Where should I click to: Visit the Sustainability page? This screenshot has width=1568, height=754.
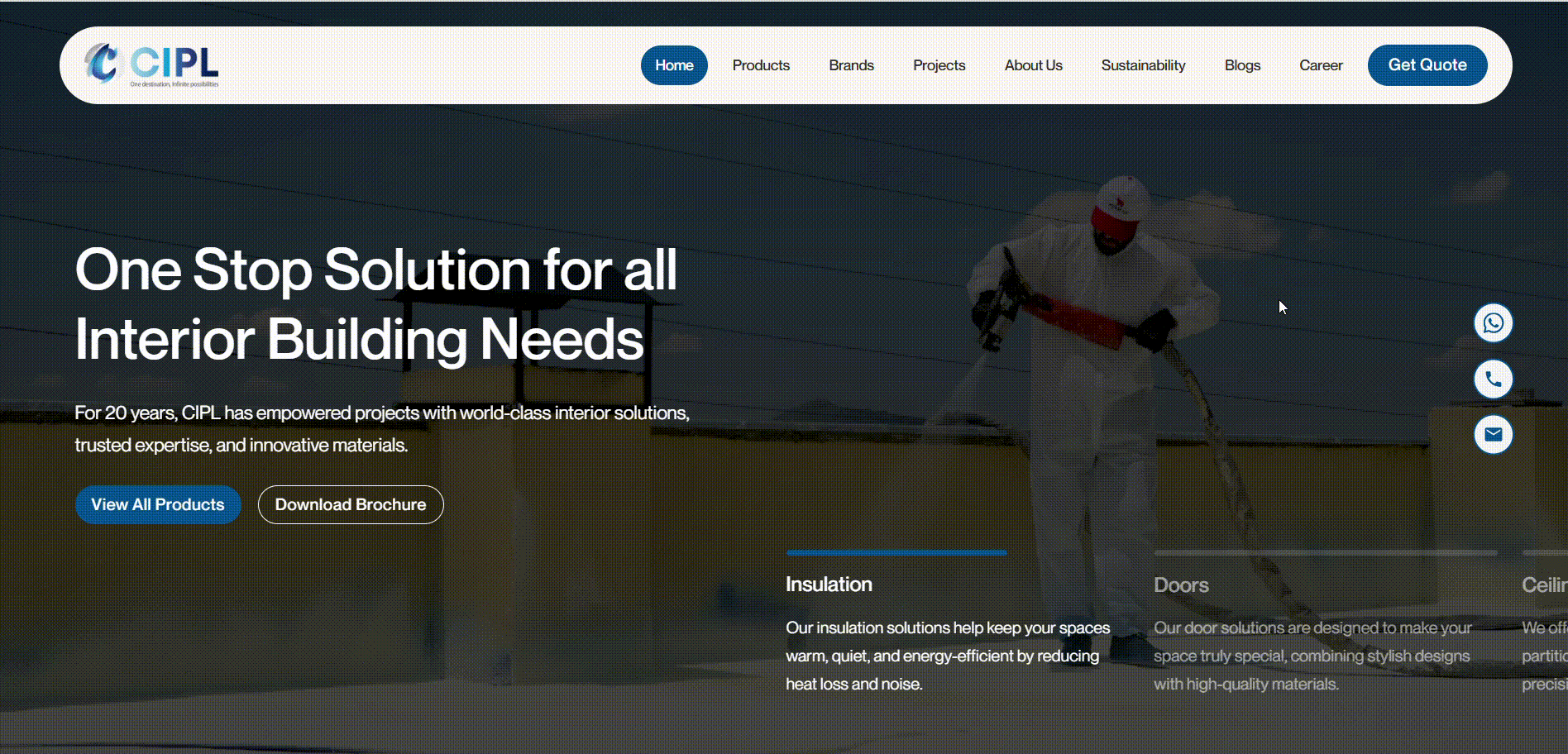tap(1143, 65)
